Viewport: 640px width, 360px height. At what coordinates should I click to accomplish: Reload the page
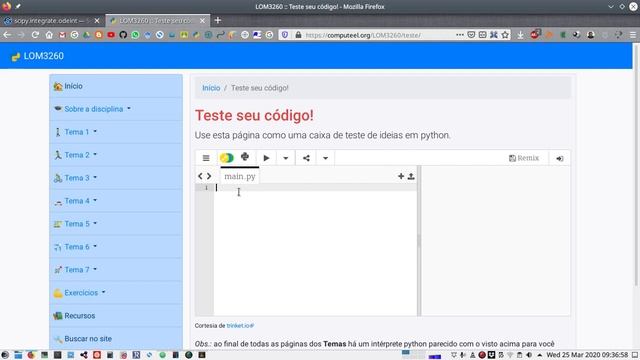pyautogui.click(x=35, y=35)
